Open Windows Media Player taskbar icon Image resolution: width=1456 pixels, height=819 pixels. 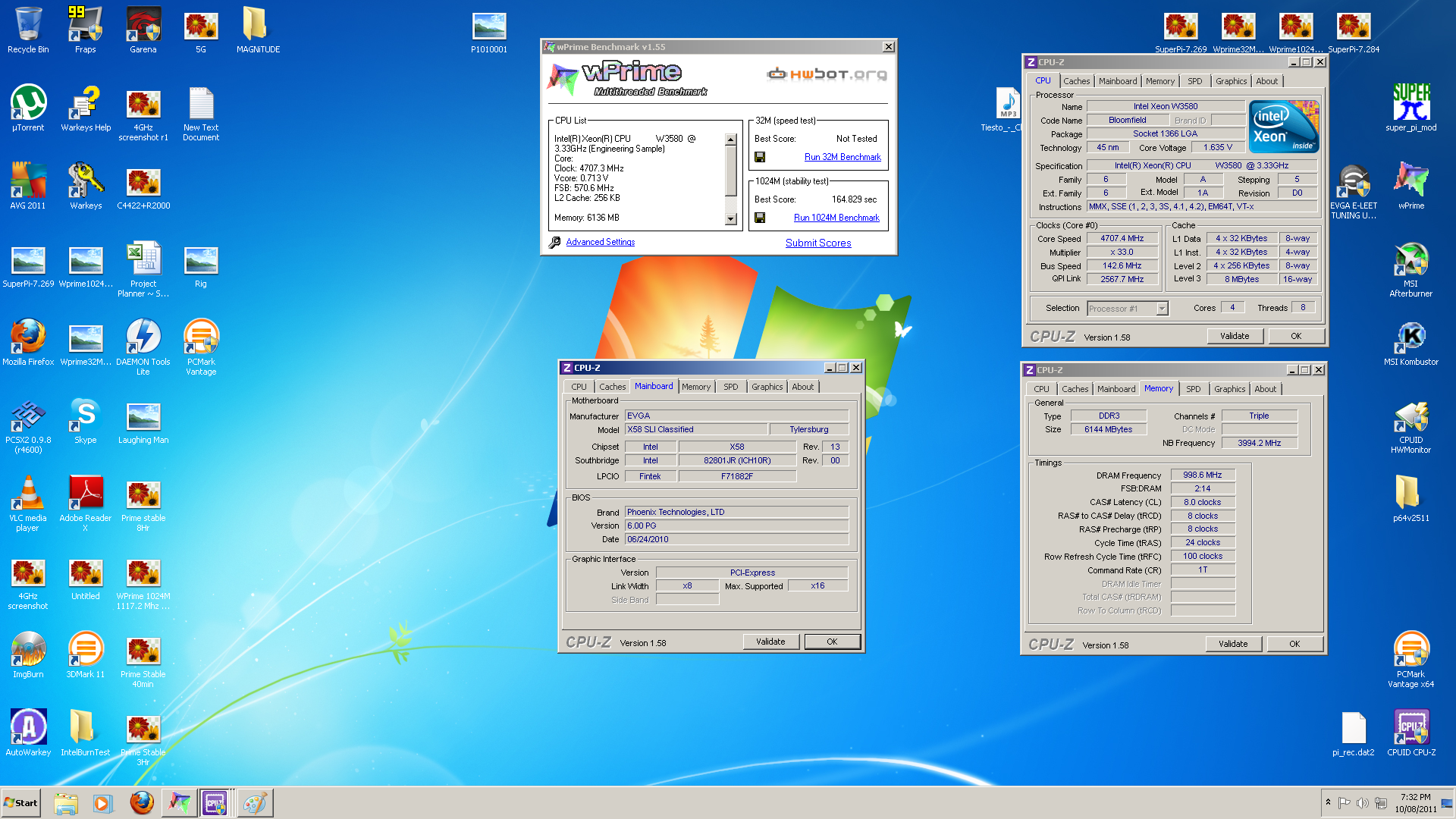tap(102, 802)
